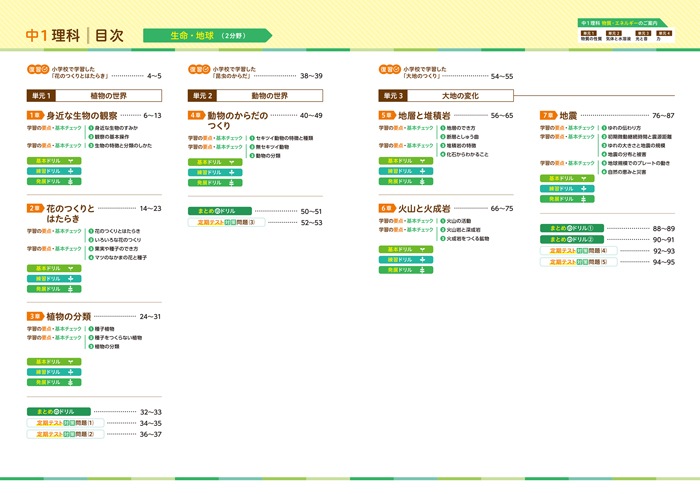This screenshot has height=494, width=700.
Task: Open まとめのドリル on pages 32–33
Action: click(58, 412)
